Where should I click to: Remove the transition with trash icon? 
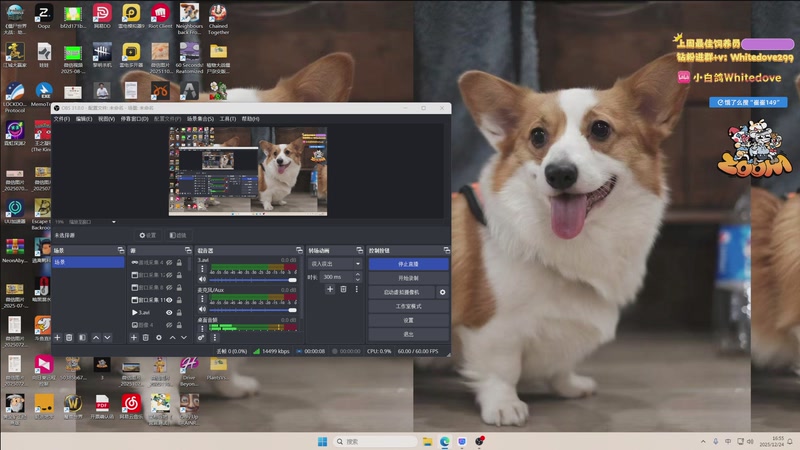(x=343, y=289)
